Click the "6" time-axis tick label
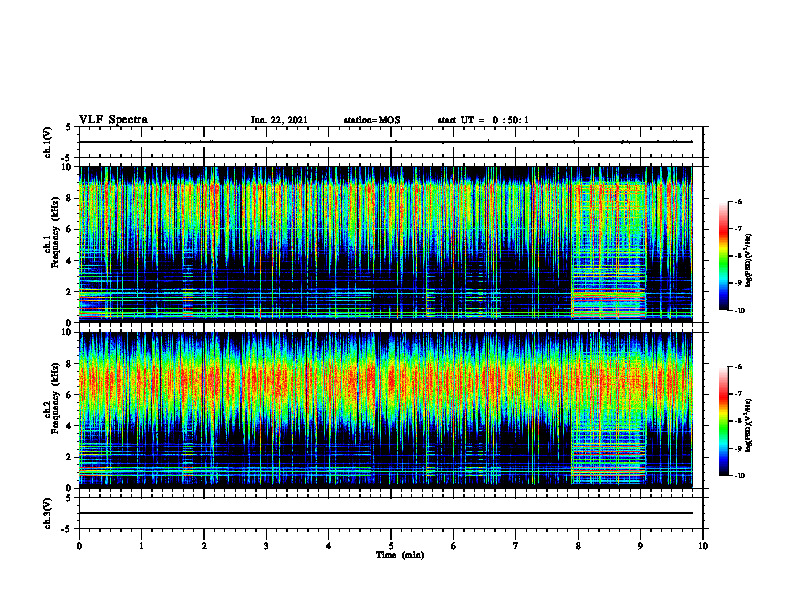 point(454,545)
